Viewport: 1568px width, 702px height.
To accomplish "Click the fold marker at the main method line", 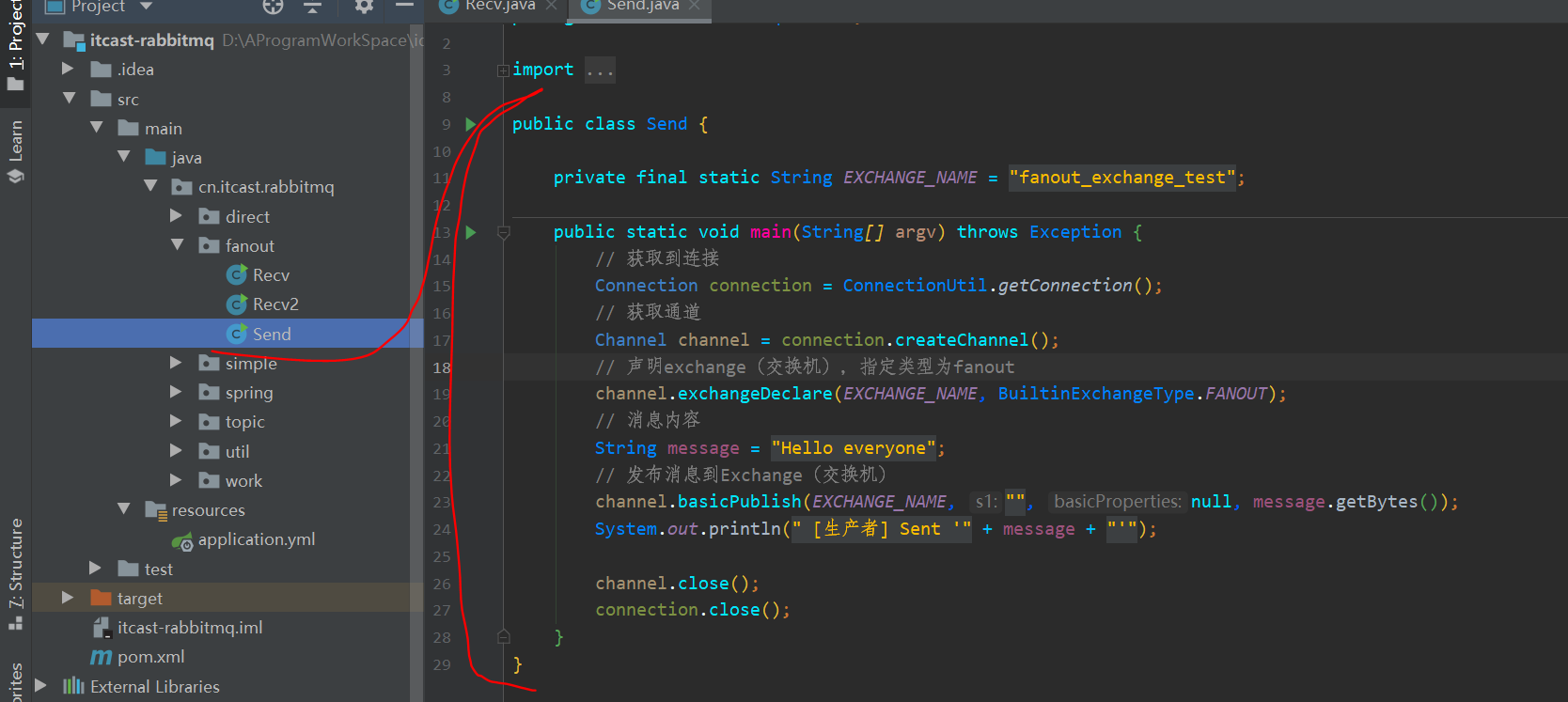I will click(504, 232).
